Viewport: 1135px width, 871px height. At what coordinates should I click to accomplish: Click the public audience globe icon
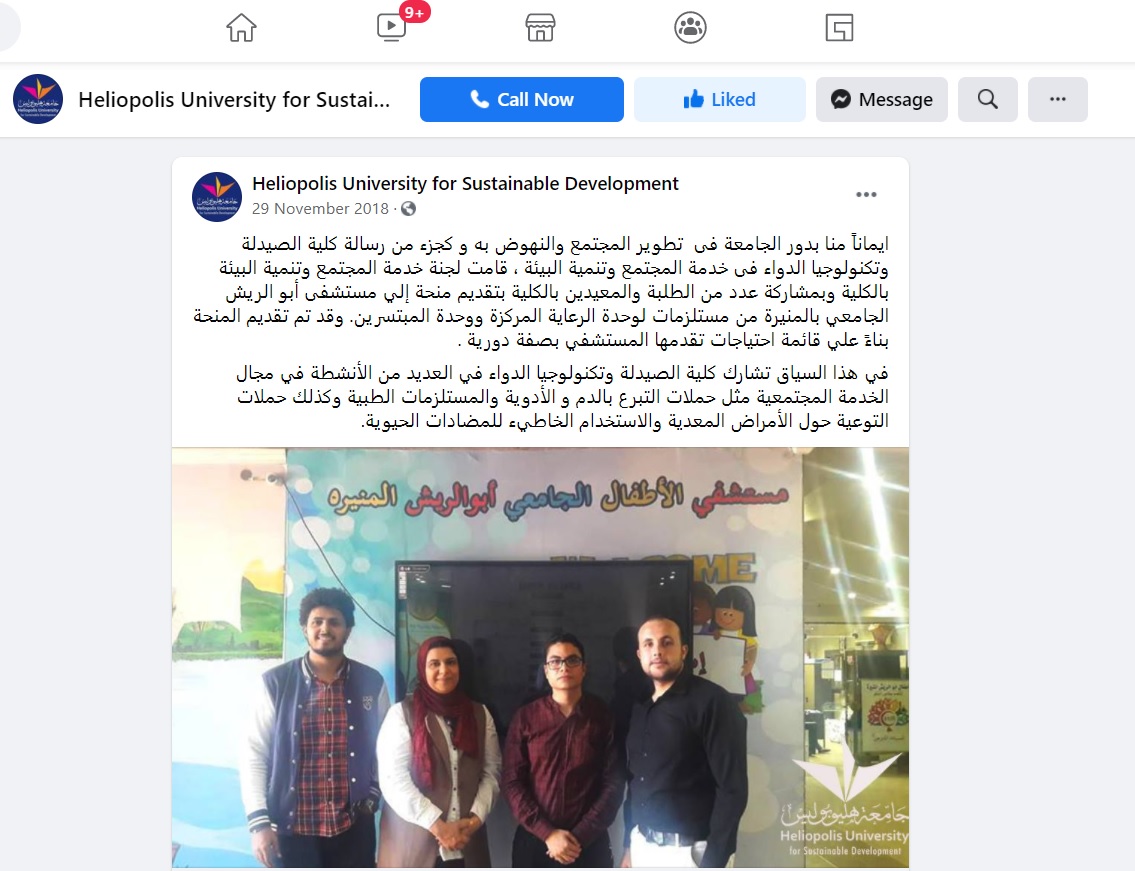click(409, 209)
